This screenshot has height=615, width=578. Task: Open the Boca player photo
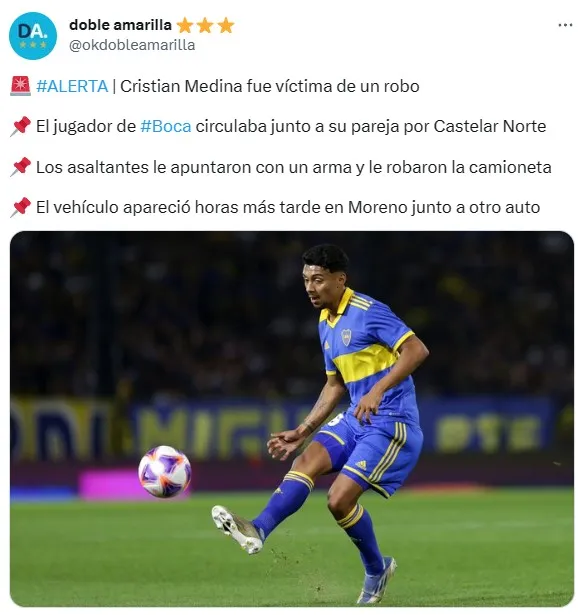292,418
